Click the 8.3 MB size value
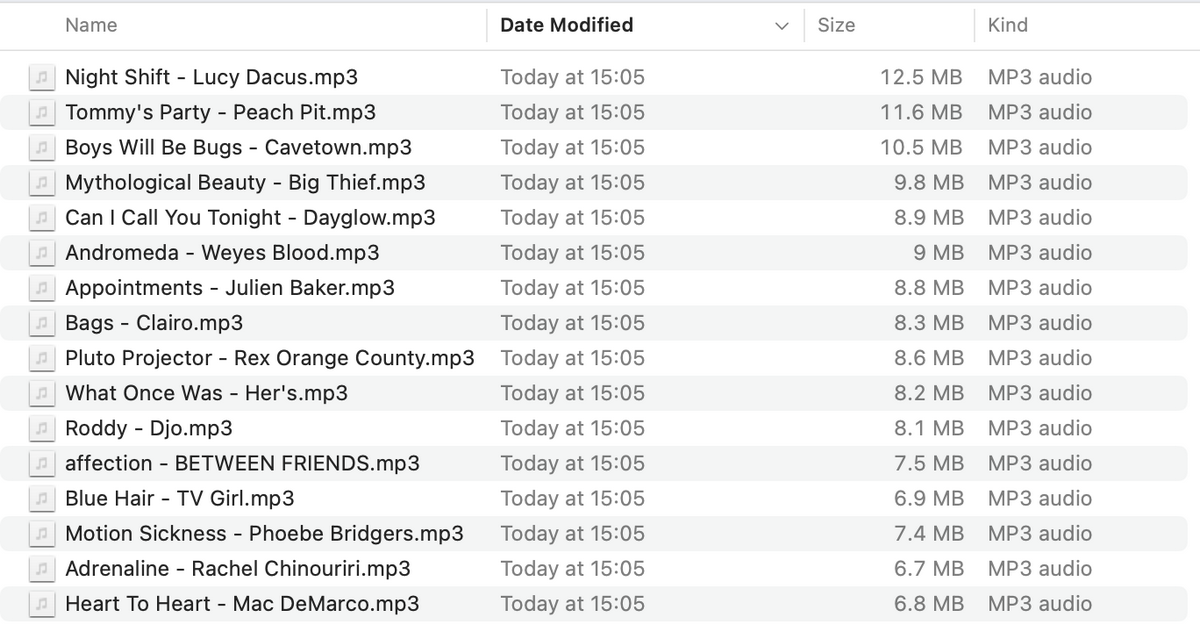The height and width of the screenshot is (625, 1200). pyautogui.click(x=929, y=323)
